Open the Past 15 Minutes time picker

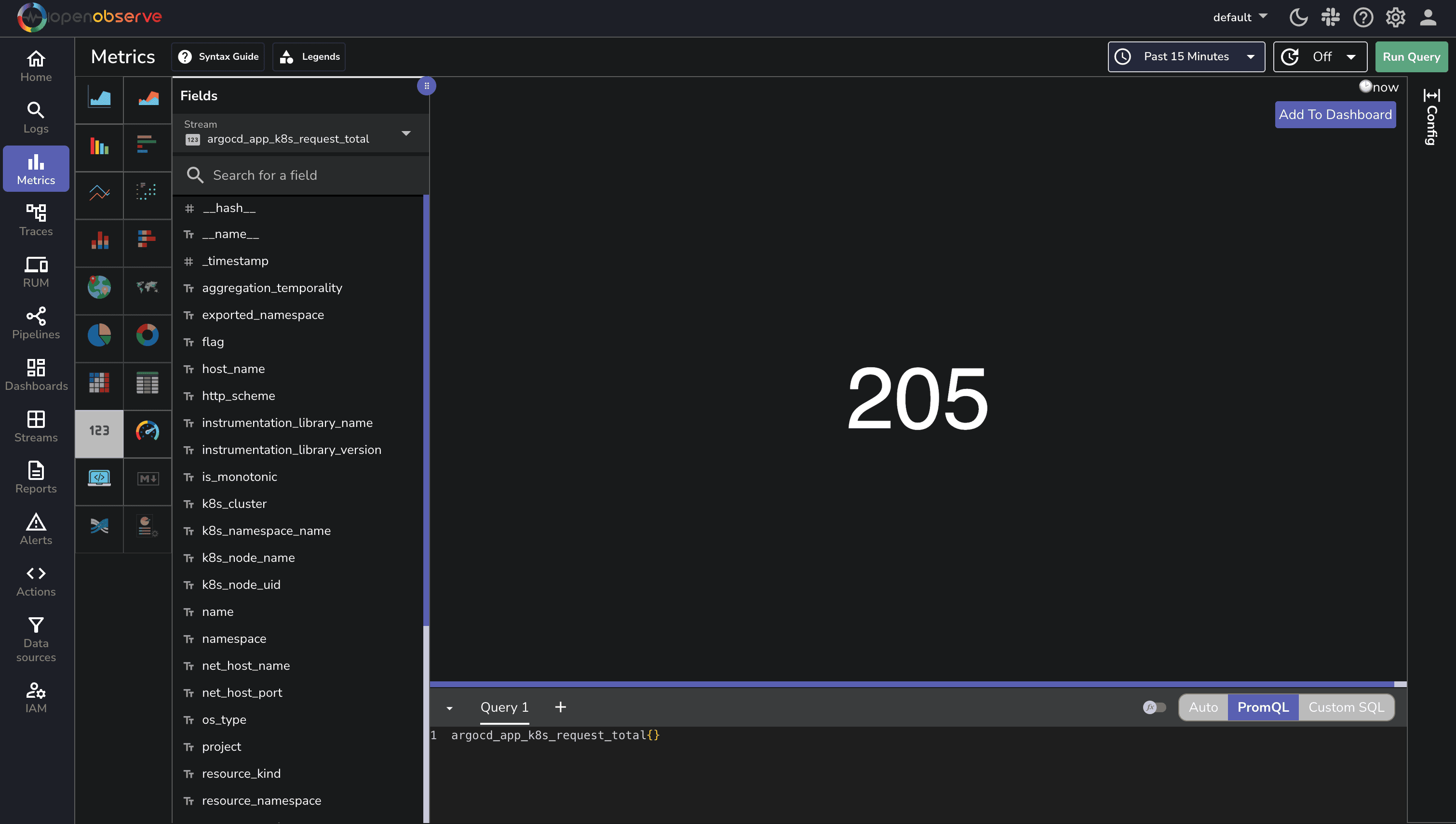(x=1186, y=56)
